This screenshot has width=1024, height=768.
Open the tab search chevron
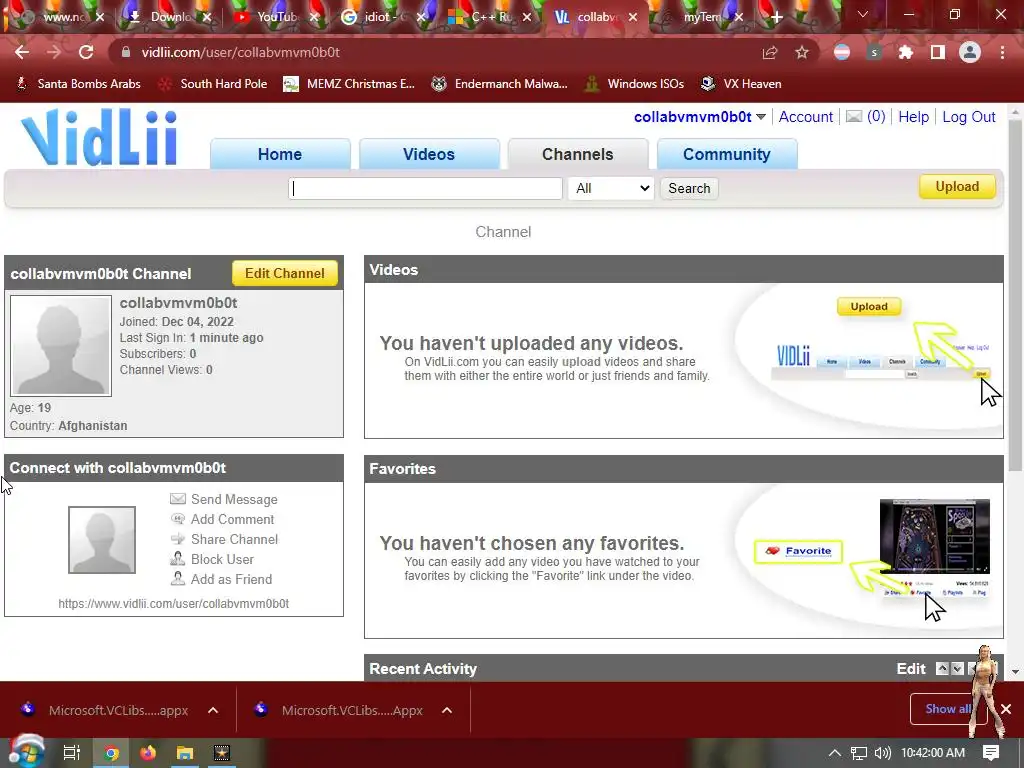coord(863,14)
